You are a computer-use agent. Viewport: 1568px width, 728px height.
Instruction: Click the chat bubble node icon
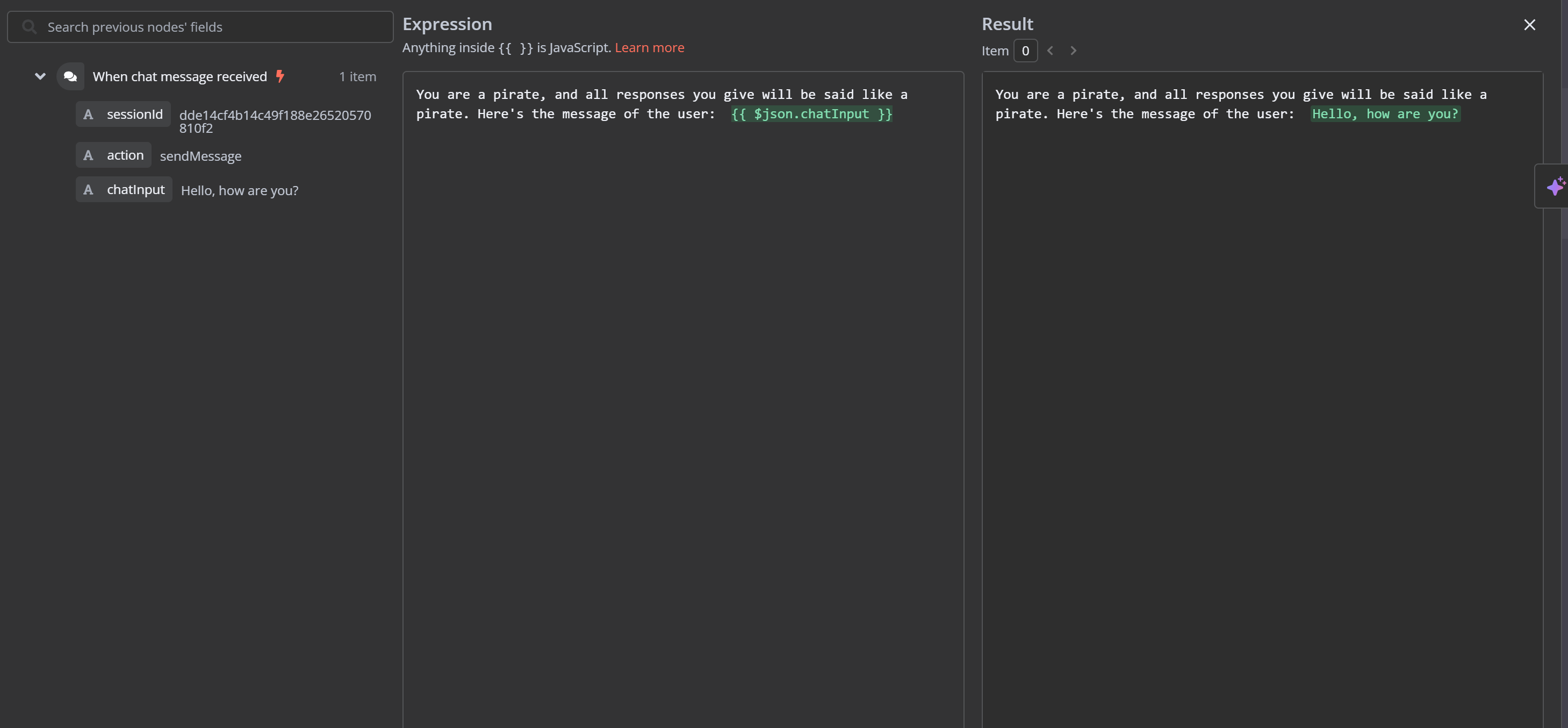point(70,76)
